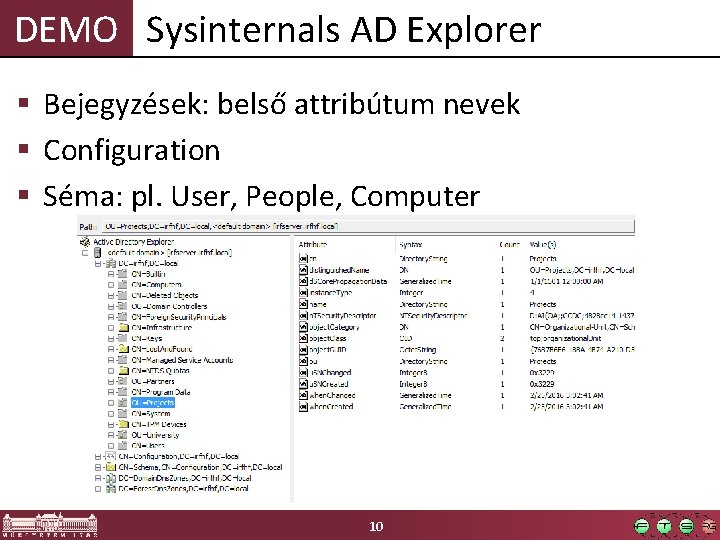This screenshot has height=540, width=720.
Task: Click the NTSecurityDescriptor syntax cell
Action: pyautogui.click(x=433, y=315)
